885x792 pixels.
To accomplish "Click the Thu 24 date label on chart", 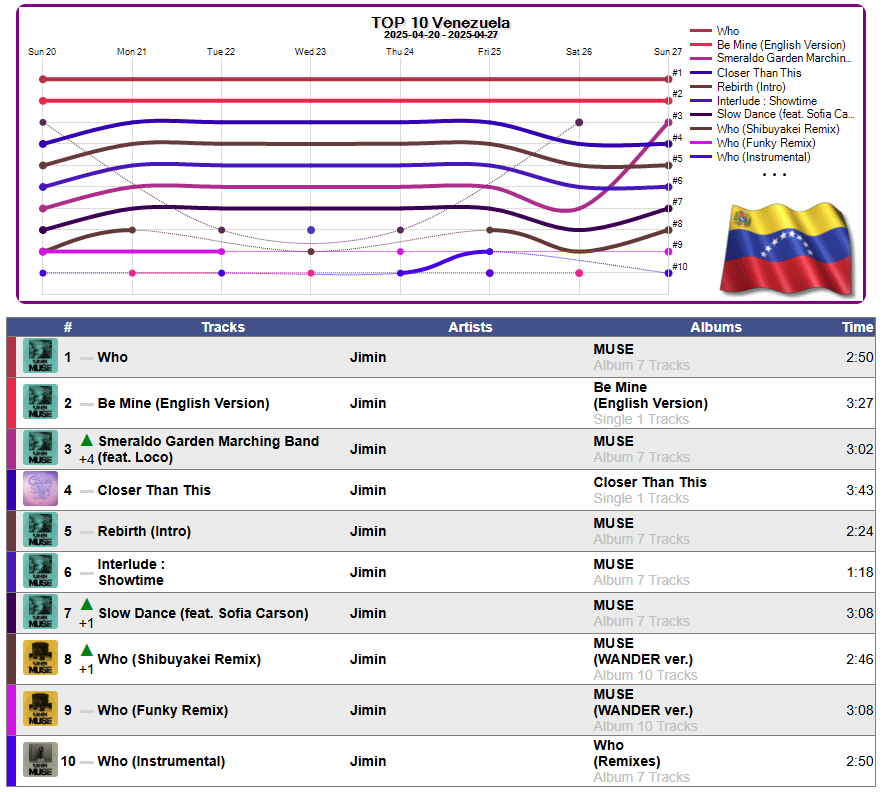I will pos(400,51).
